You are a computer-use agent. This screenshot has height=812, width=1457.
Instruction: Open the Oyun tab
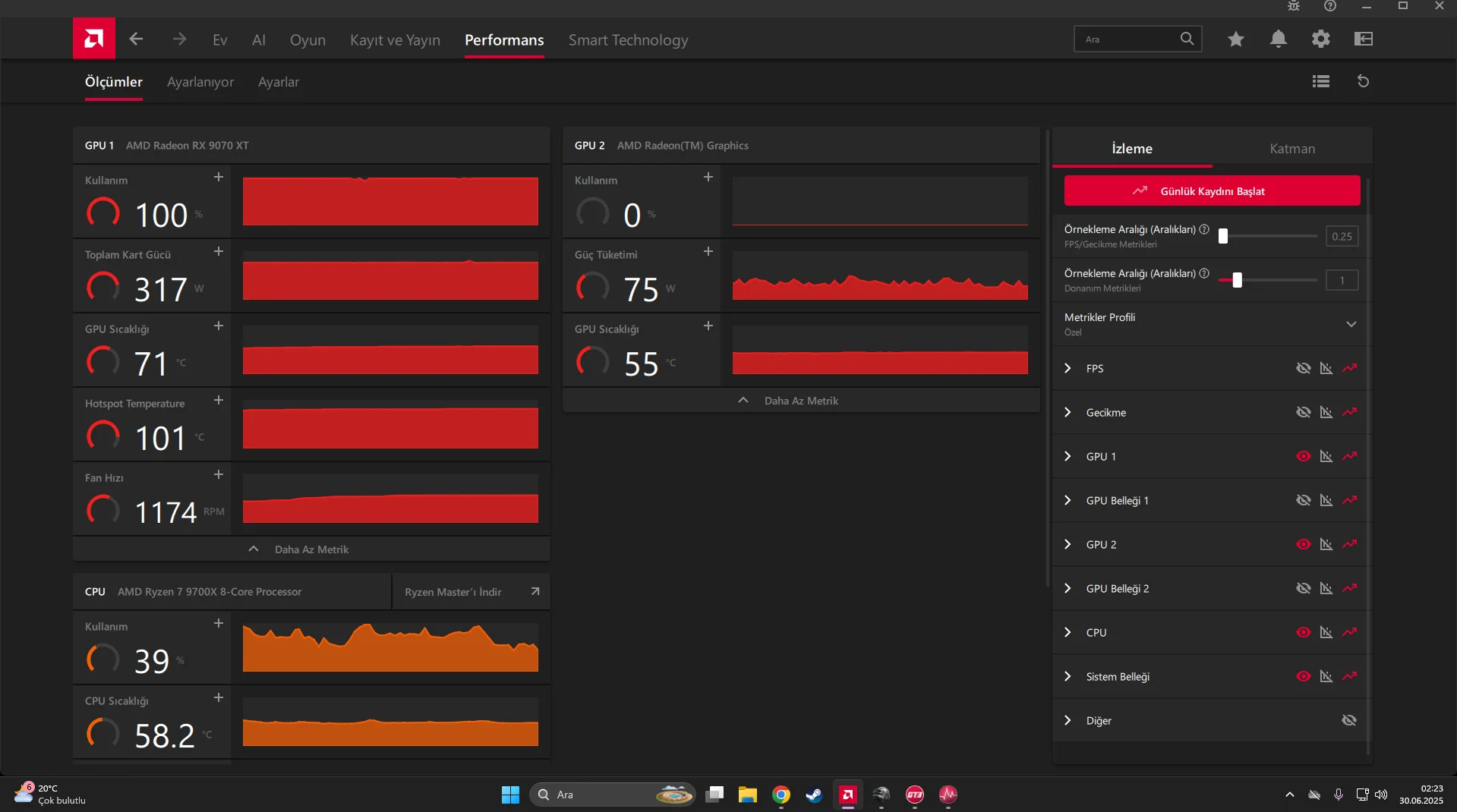tap(307, 40)
